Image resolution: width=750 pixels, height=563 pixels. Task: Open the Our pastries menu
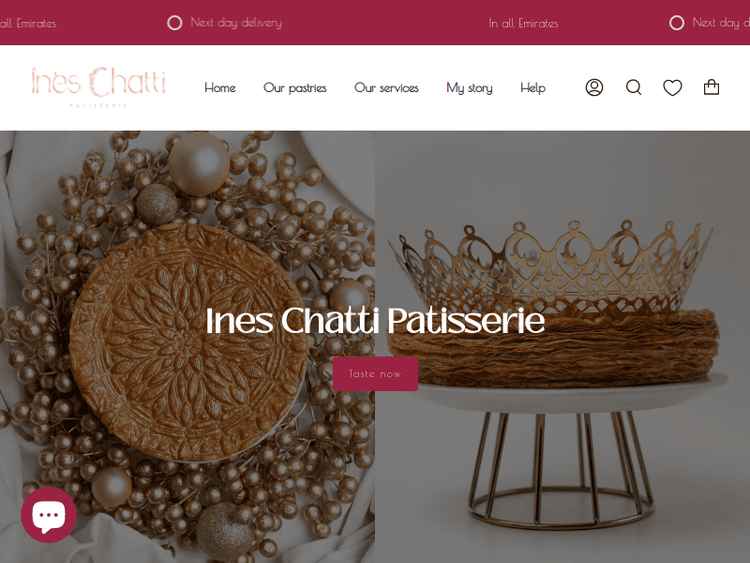[295, 88]
